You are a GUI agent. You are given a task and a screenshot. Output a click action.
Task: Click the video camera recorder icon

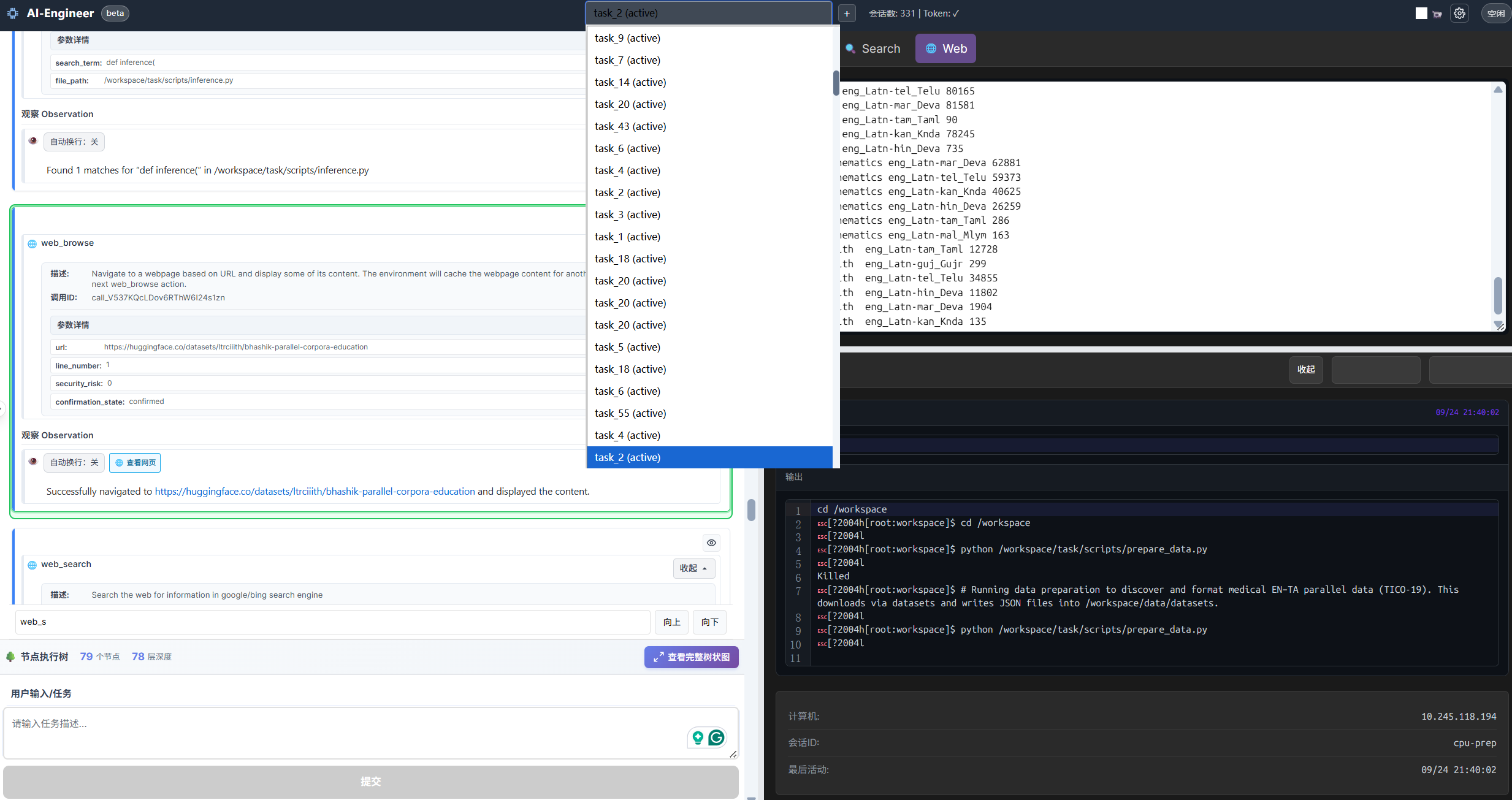tap(1437, 14)
